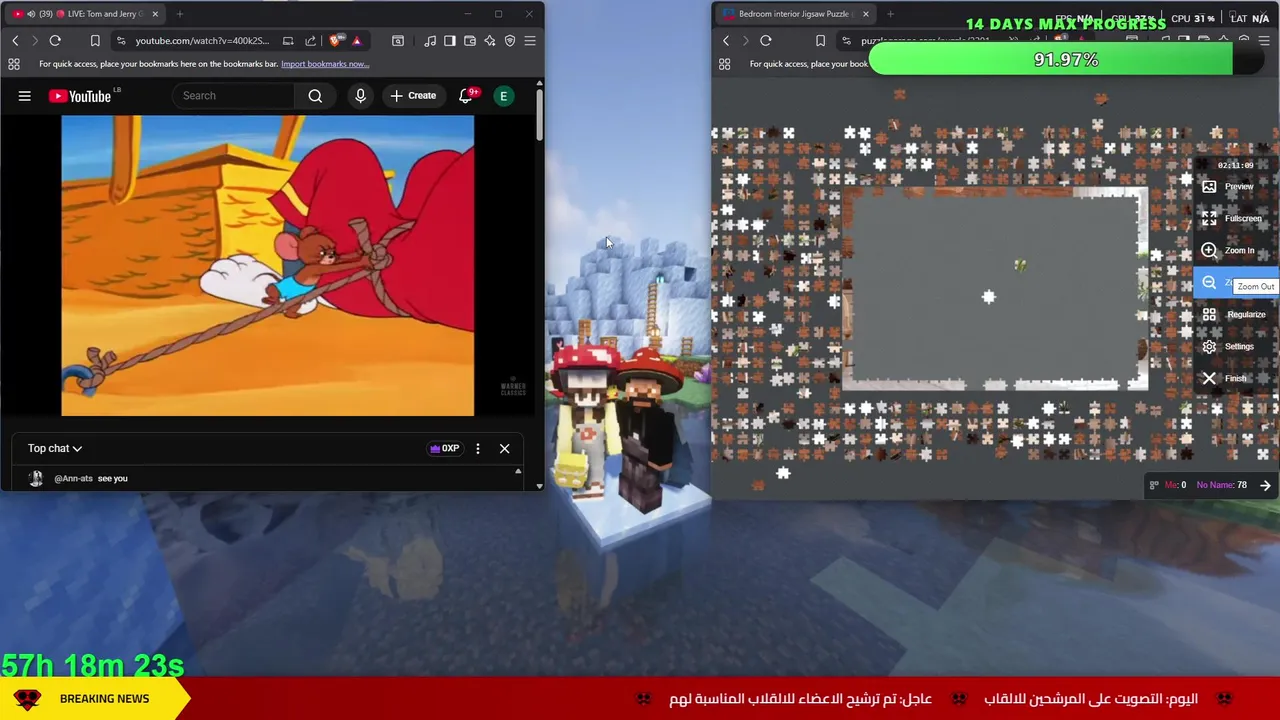Click back arrow in puzzle browser window

coord(726,41)
